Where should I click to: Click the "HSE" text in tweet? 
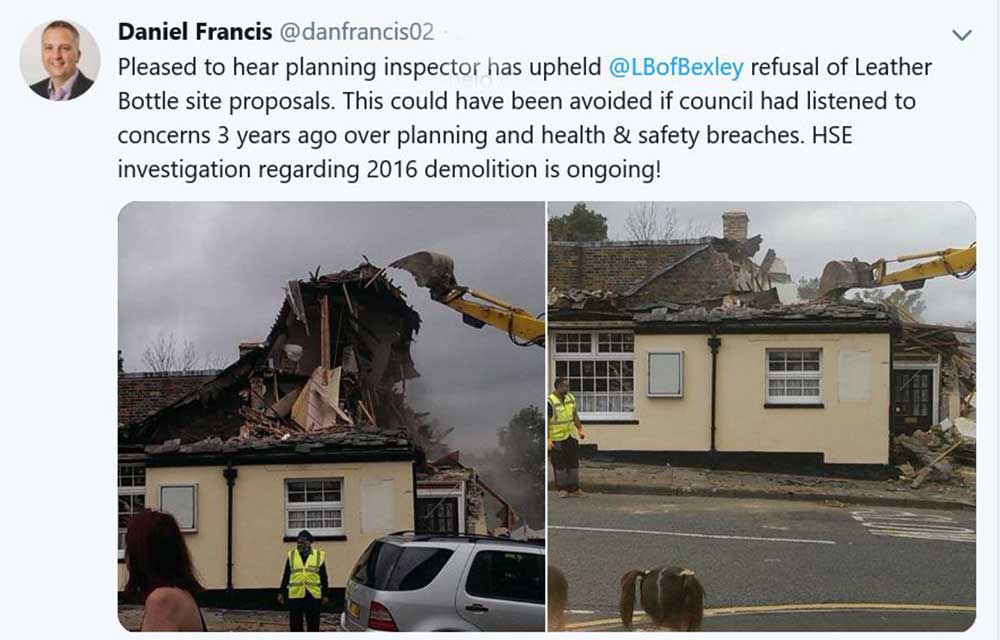tap(832, 135)
